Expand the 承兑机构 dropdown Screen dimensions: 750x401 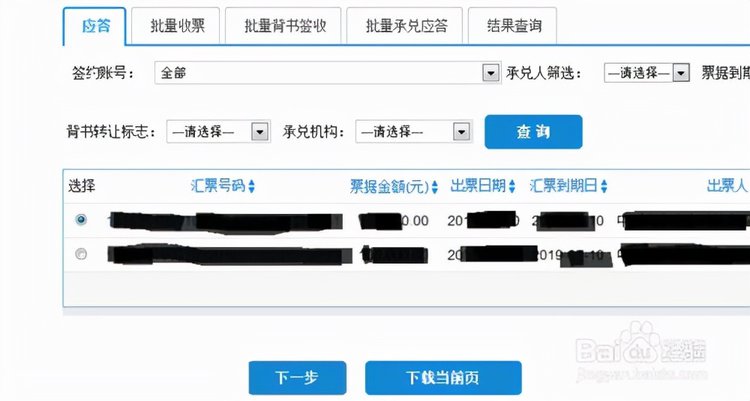click(414, 132)
